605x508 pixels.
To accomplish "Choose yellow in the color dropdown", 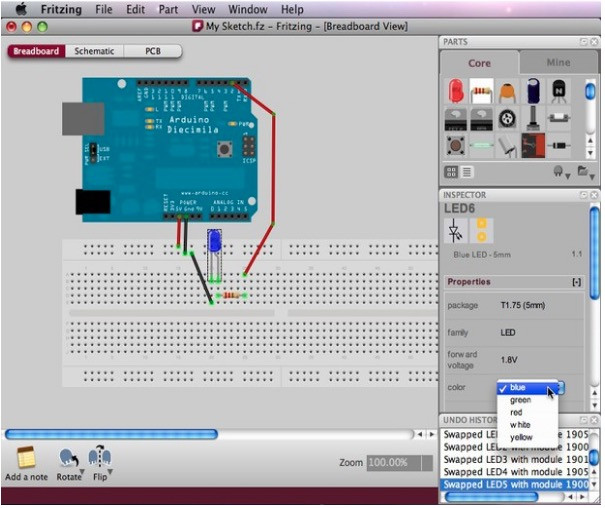I will [521, 437].
